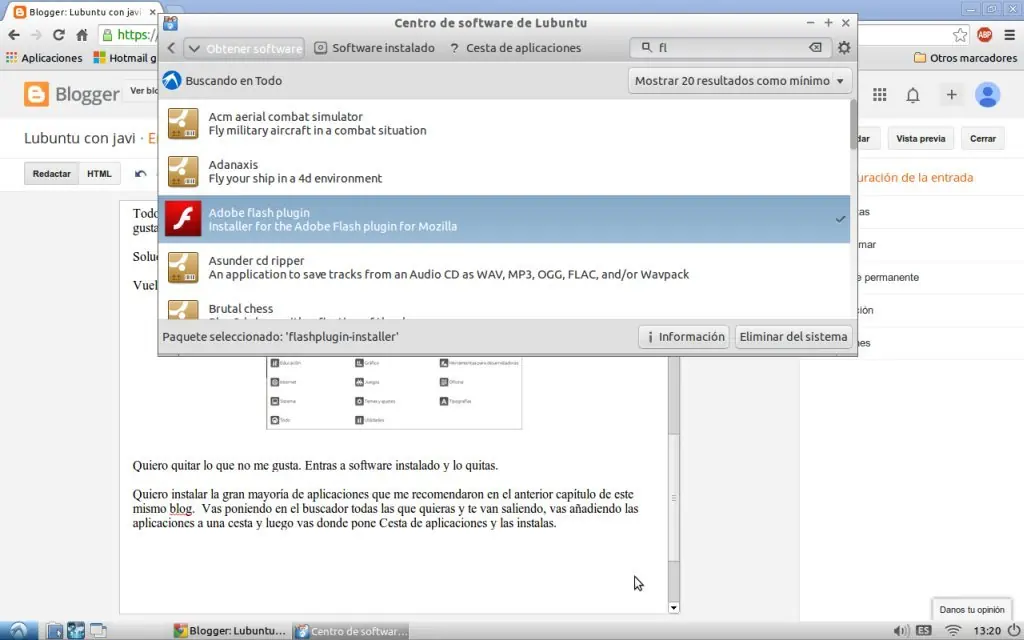Click the Asunder cd ripper package icon
This screenshot has width=1024, height=640.
click(183, 267)
